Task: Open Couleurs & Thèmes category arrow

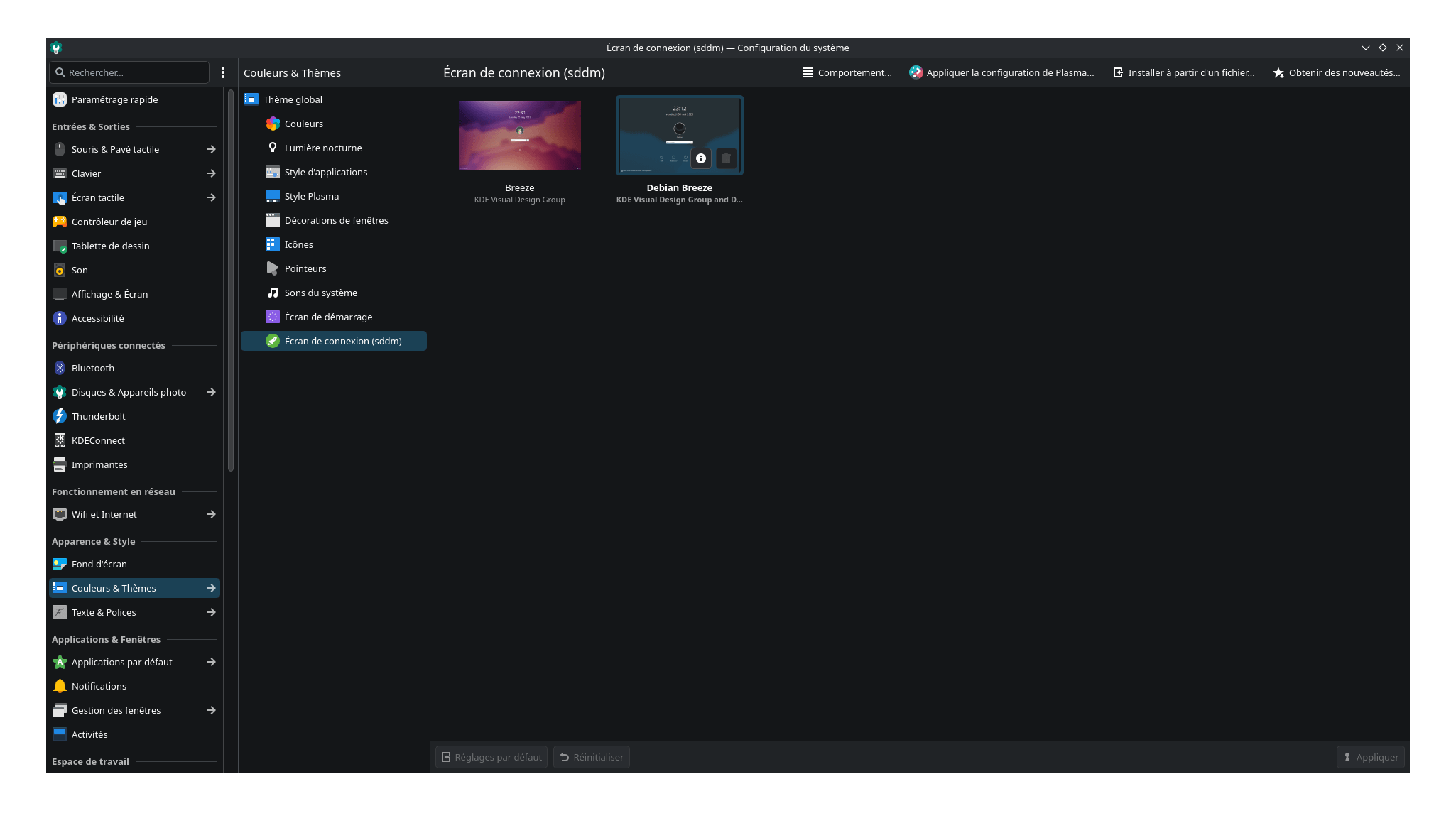Action: (211, 588)
